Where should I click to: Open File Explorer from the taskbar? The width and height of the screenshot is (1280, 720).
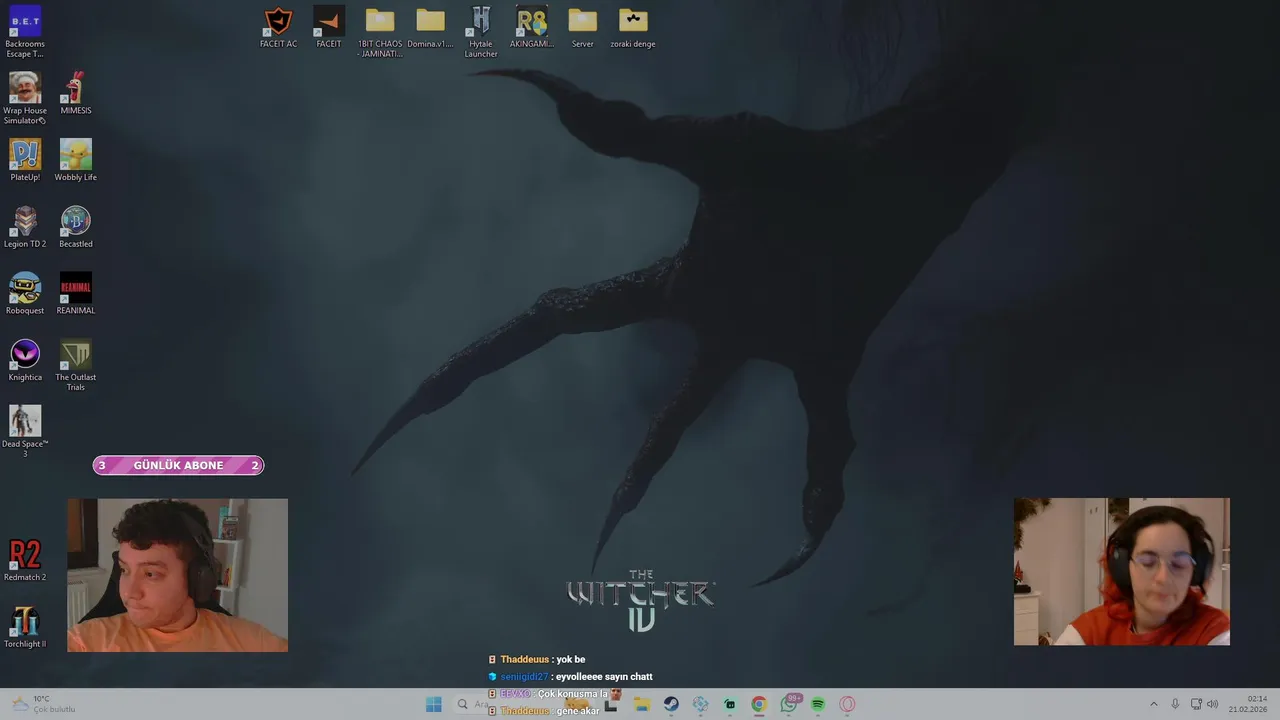pos(642,704)
